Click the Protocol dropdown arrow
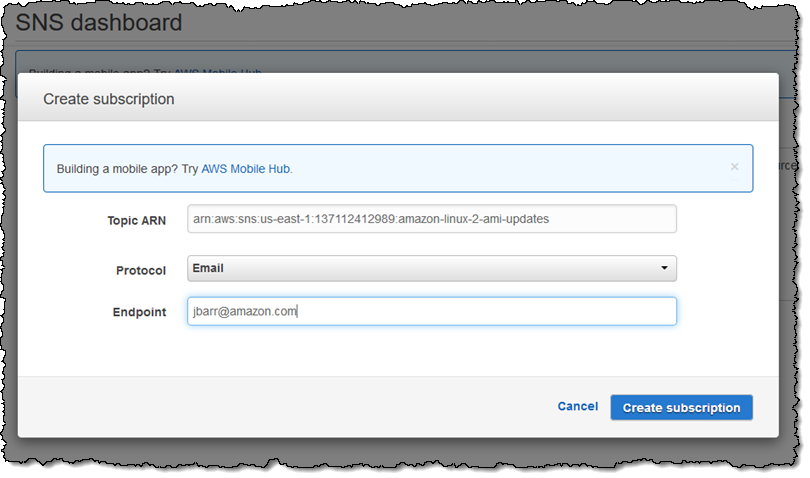The width and height of the screenshot is (810, 478). coord(663,268)
